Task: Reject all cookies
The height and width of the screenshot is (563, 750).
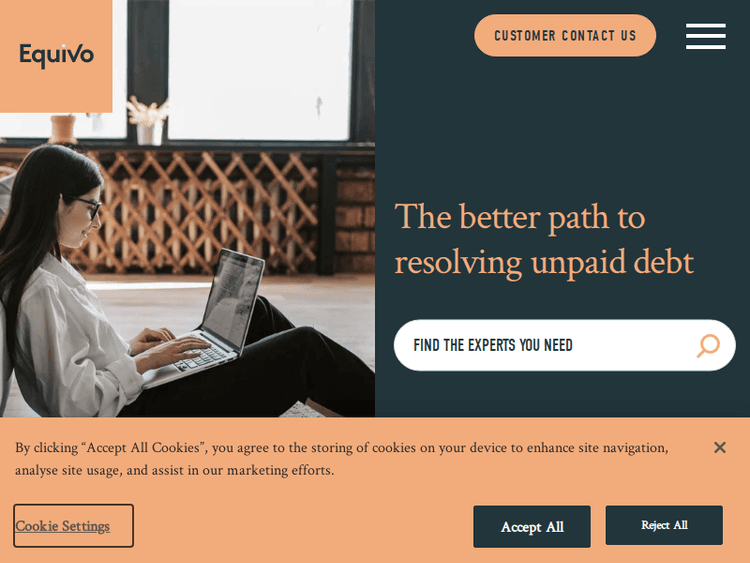Action: [664, 525]
